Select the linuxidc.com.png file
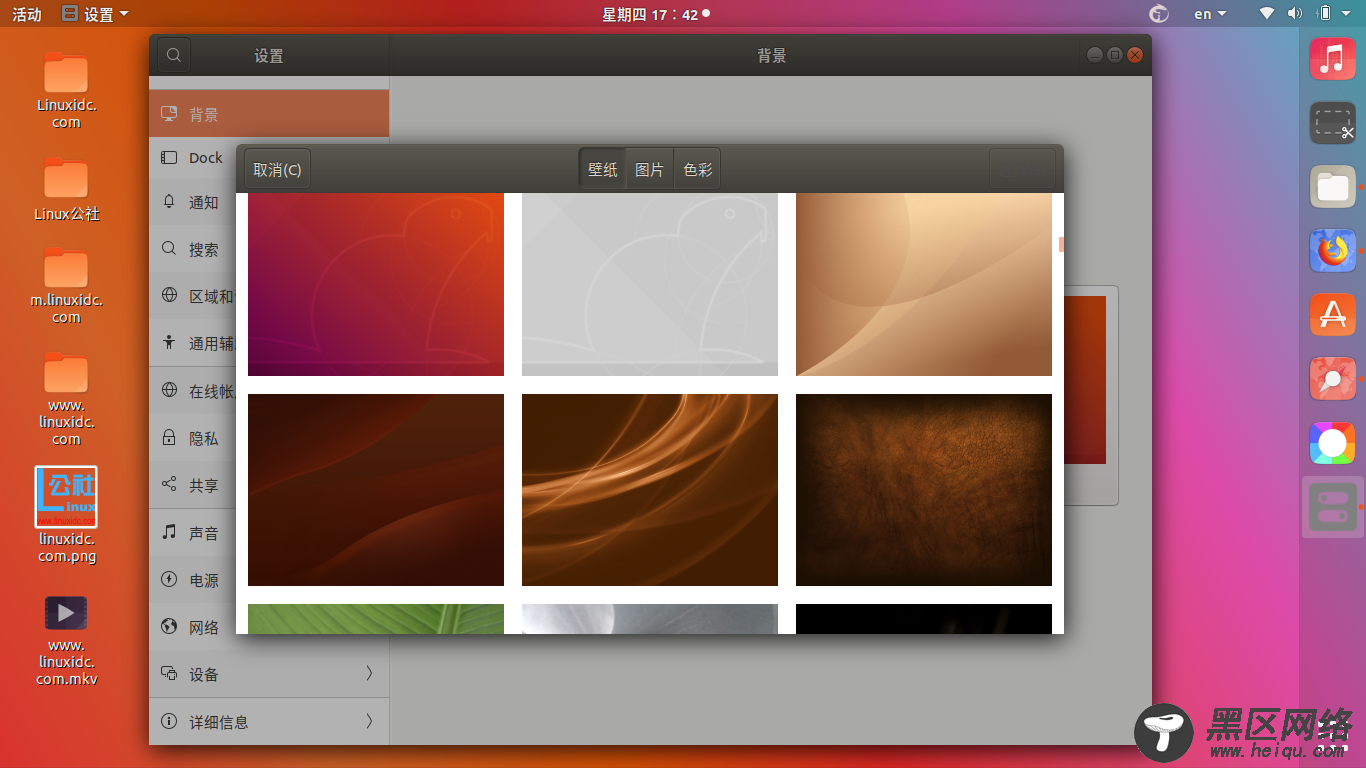The height and width of the screenshot is (768, 1366). click(66, 515)
